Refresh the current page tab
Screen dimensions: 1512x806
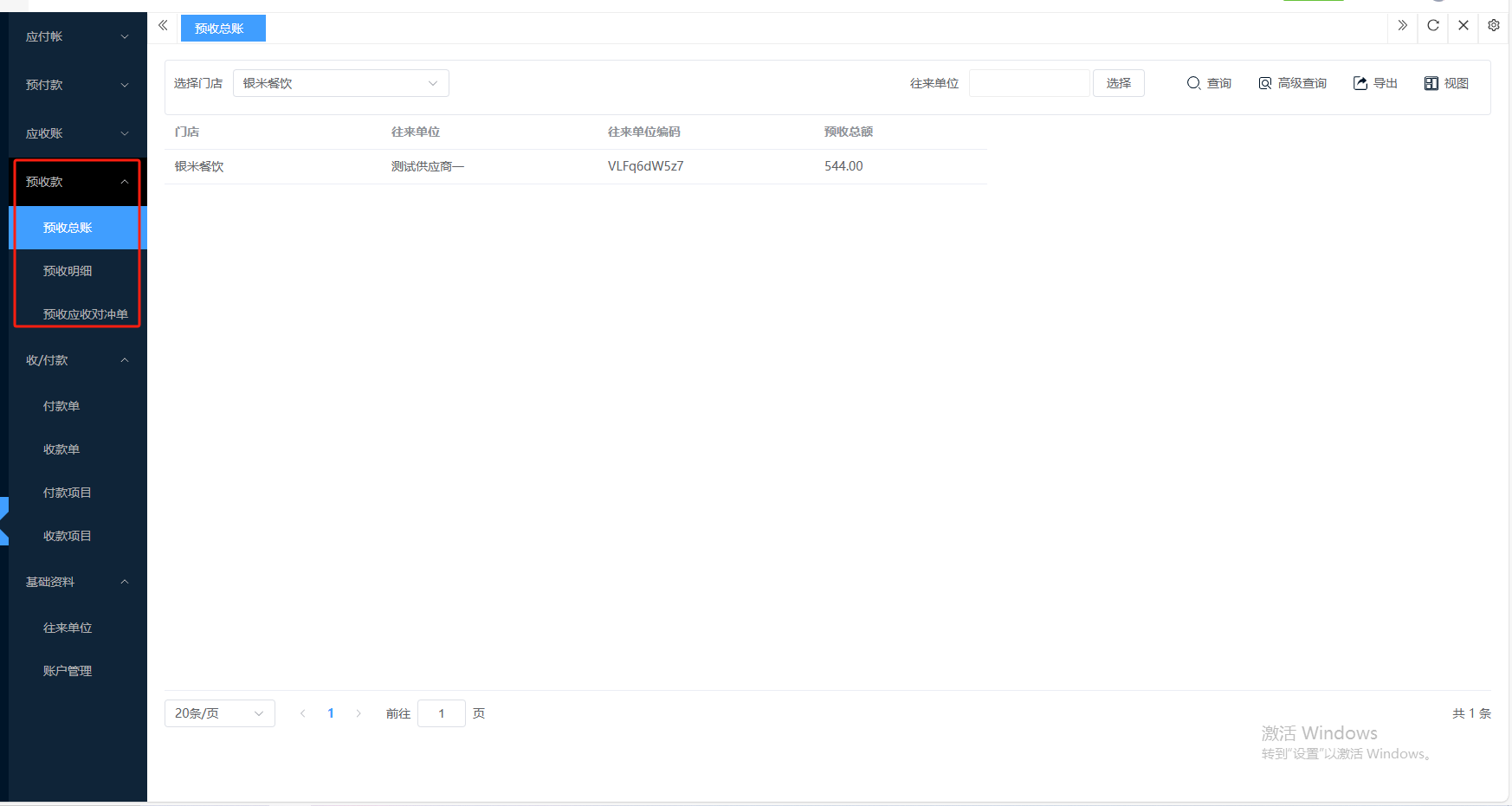point(1433,26)
